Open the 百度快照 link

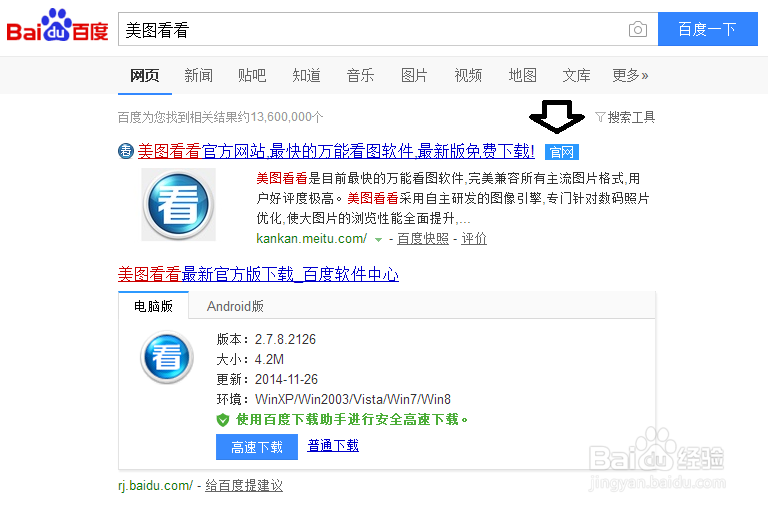tap(423, 239)
